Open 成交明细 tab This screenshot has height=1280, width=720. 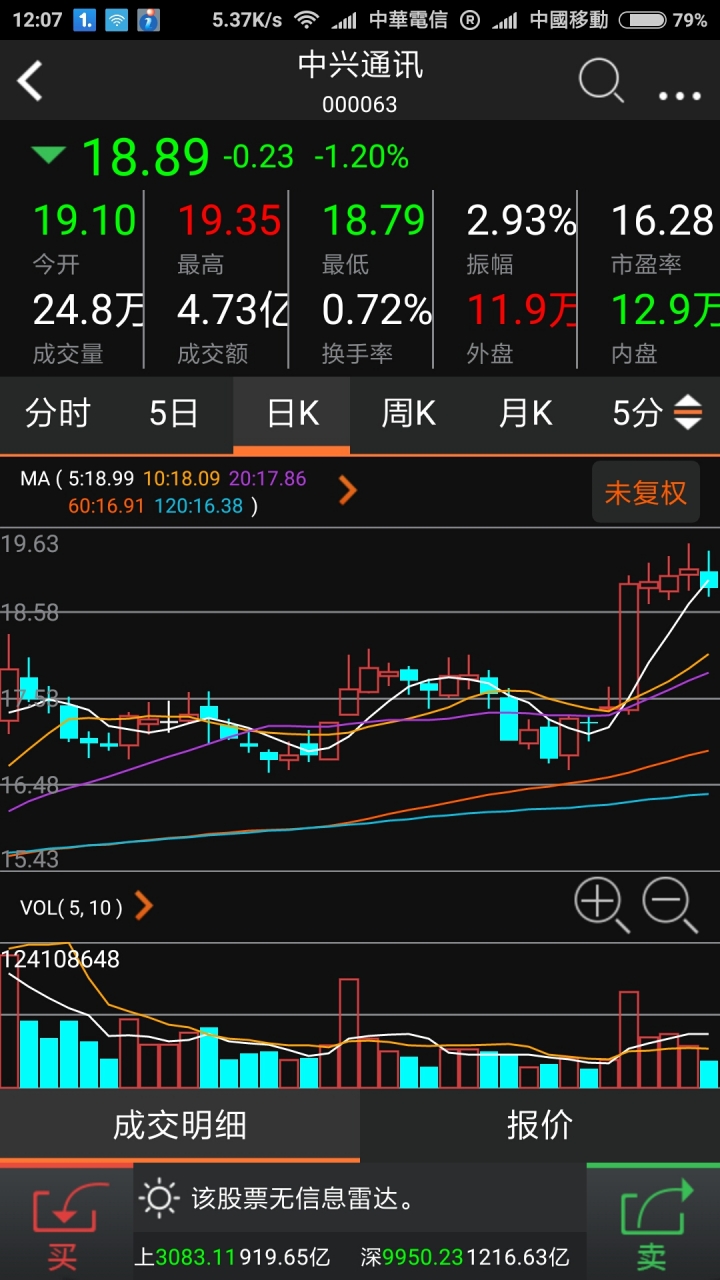point(180,1126)
